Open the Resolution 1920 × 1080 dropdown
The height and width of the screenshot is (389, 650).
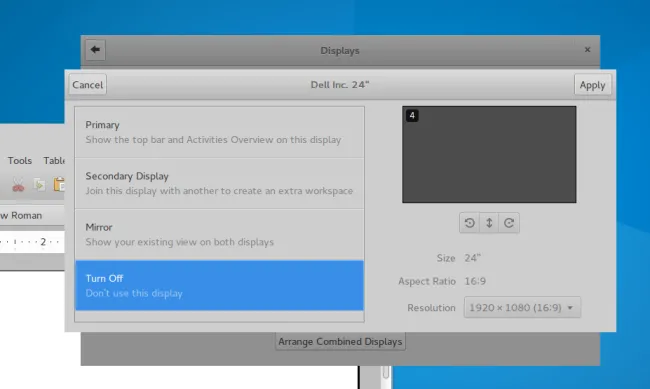click(522, 307)
